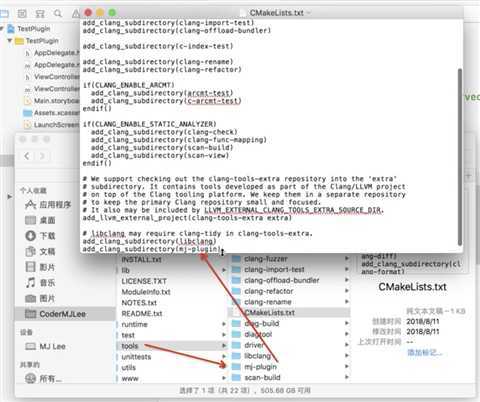Click CMakeLists.txt preview thumbnail in Finder
This screenshot has height=402, width=480.
coord(412,264)
